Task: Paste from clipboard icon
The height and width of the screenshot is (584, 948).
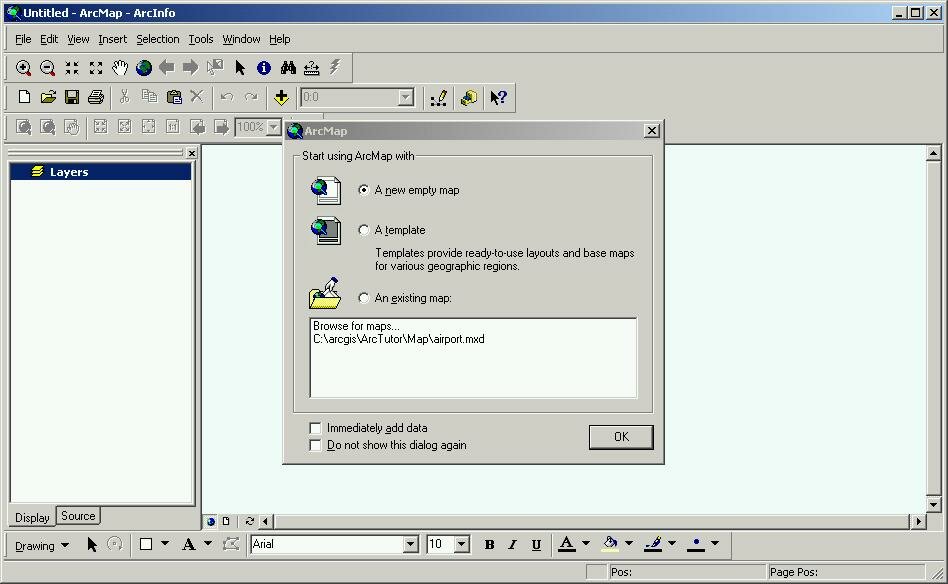Action: (174, 97)
